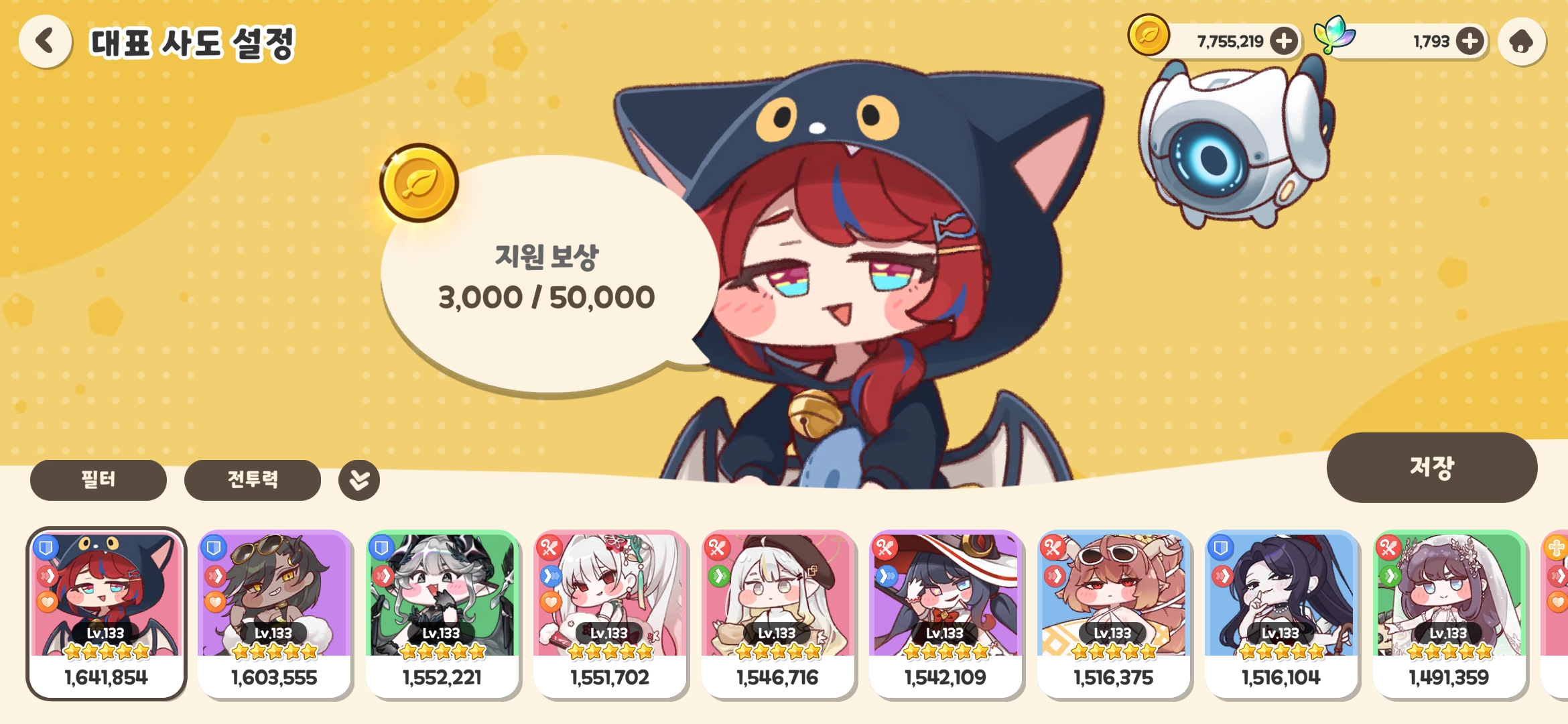Add more crystals with plus button
The image size is (1568, 724).
1469,42
